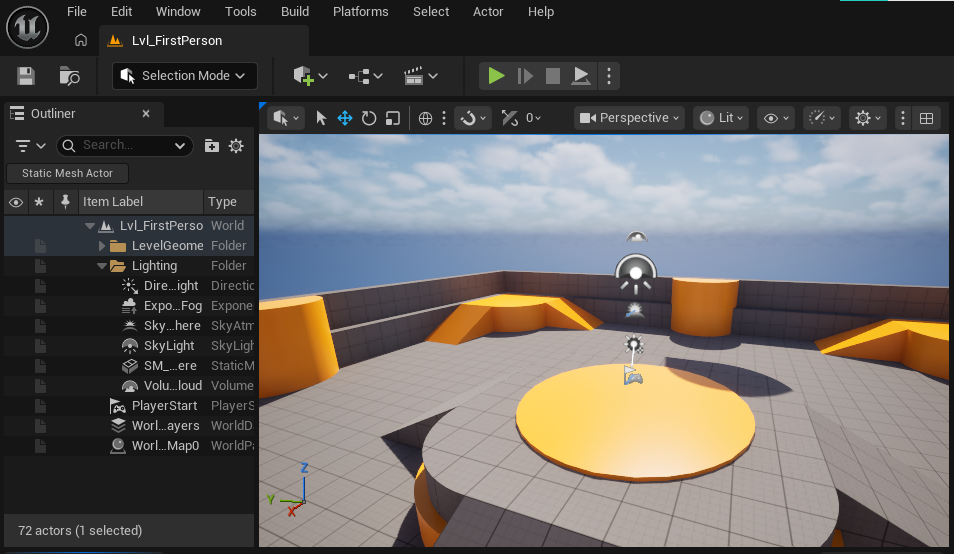The width and height of the screenshot is (954, 554).
Task: Click the Static Mesh Actor filter button
Action: pos(68,173)
